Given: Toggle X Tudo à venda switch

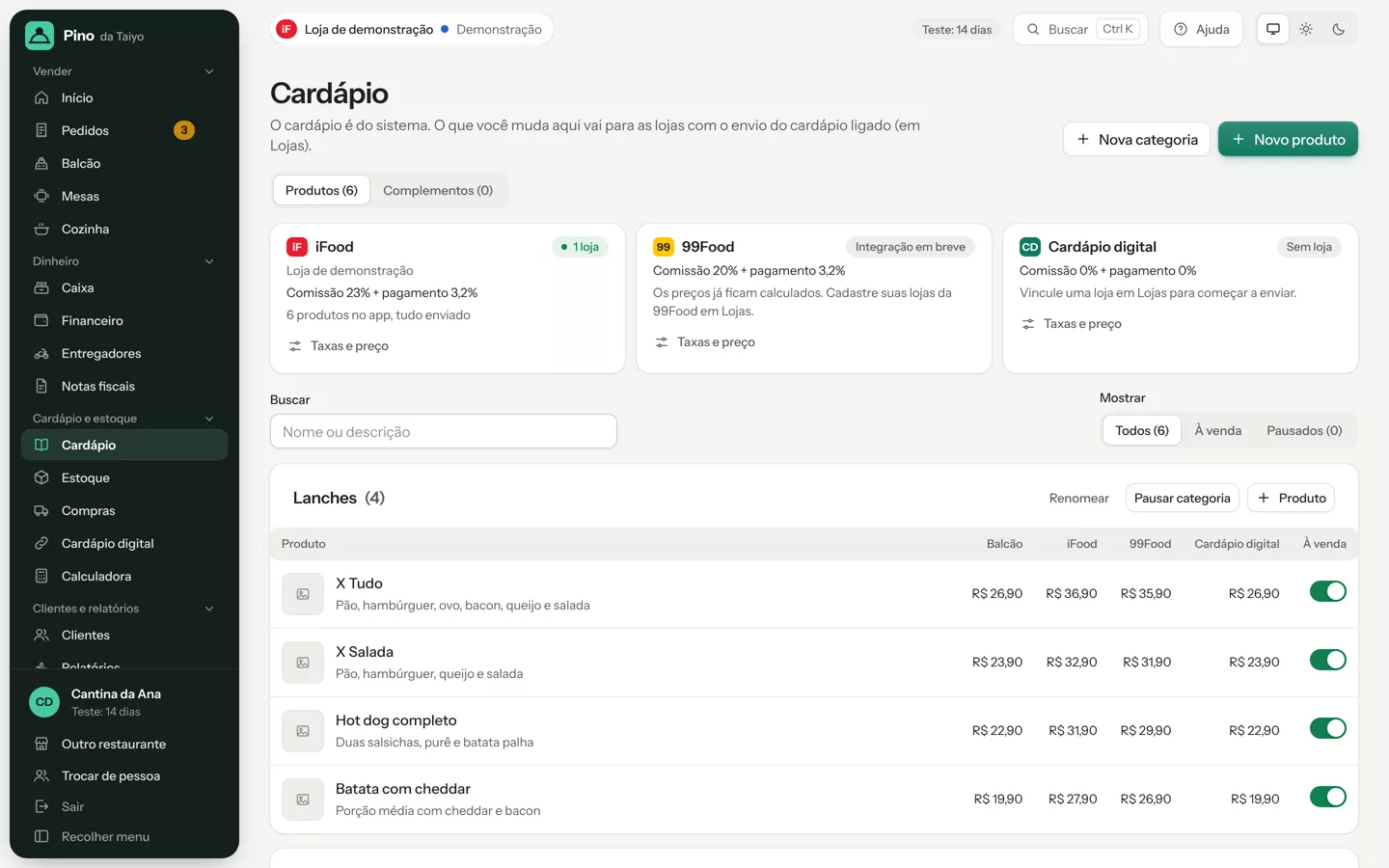Looking at the screenshot, I should pyautogui.click(x=1328, y=591).
